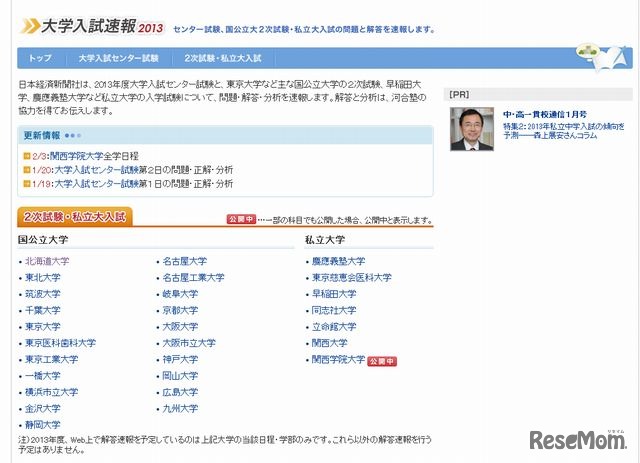Click the 公開中 badge beside 関西学院大学
640x463 pixels.
pos(382,361)
